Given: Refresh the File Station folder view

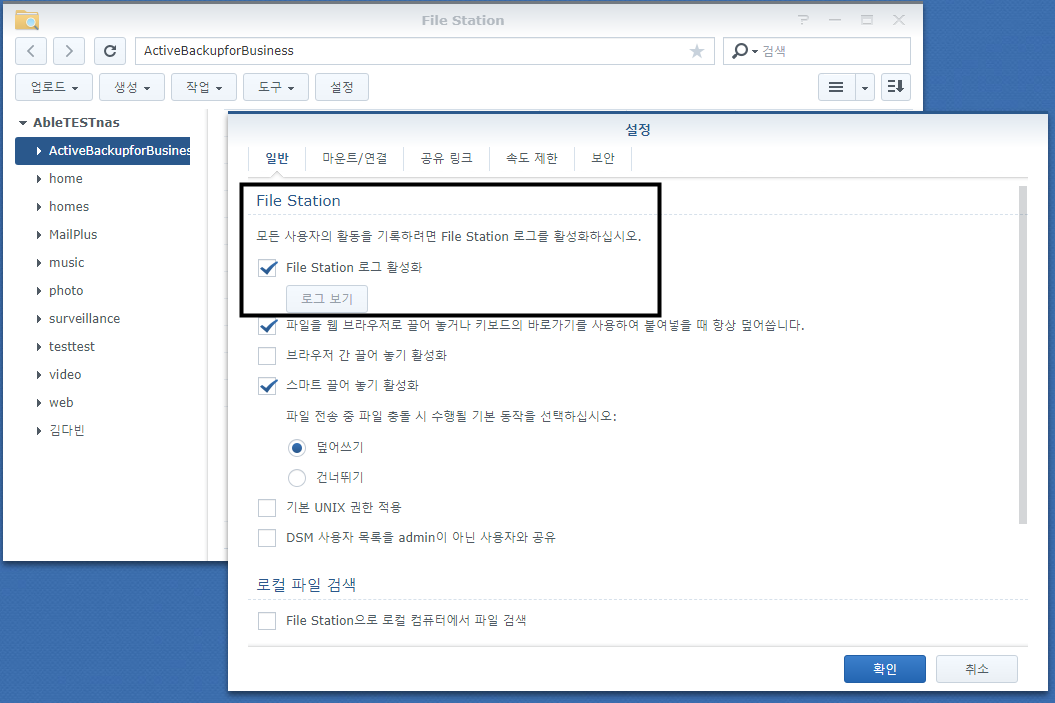Looking at the screenshot, I should pyautogui.click(x=110, y=51).
